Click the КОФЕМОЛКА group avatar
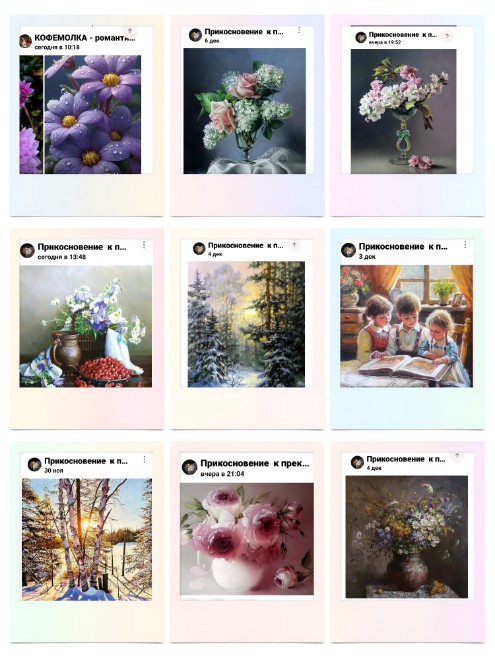The width and height of the screenshot is (495, 660). (x=26, y=41)
